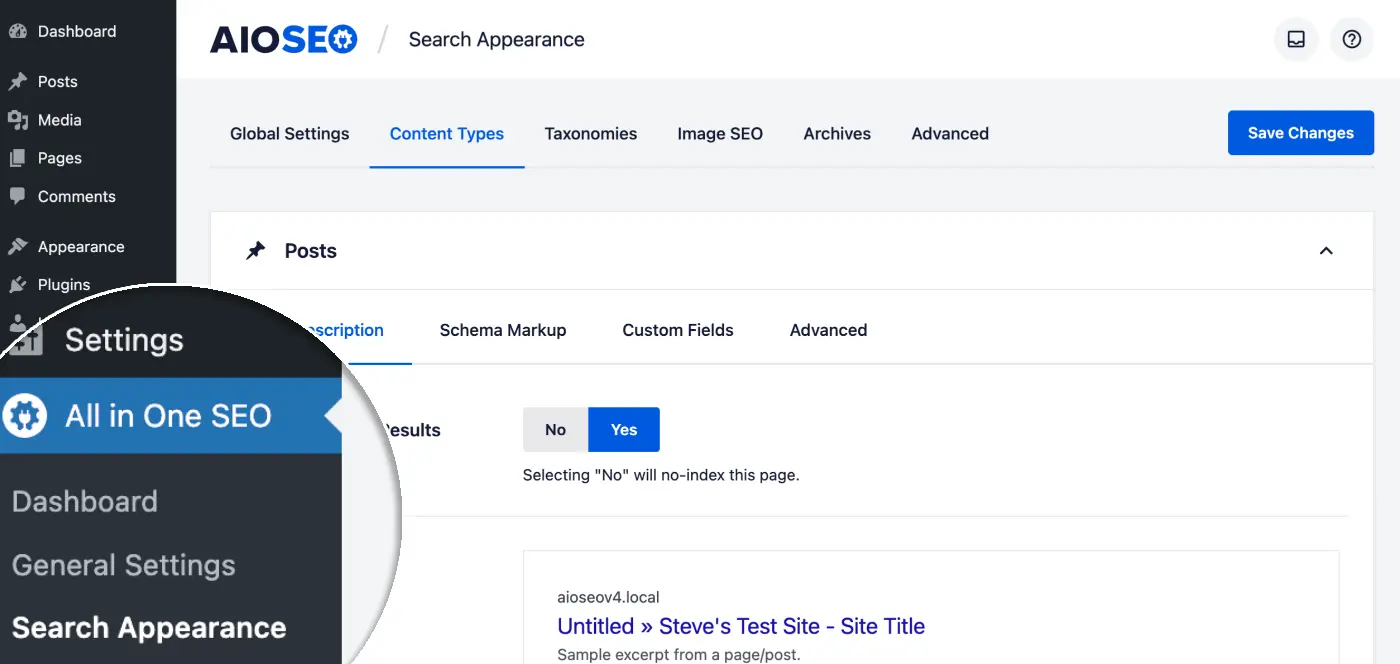
Task: Click the Appearance paintbrush icon
Action: coord(17,247)
